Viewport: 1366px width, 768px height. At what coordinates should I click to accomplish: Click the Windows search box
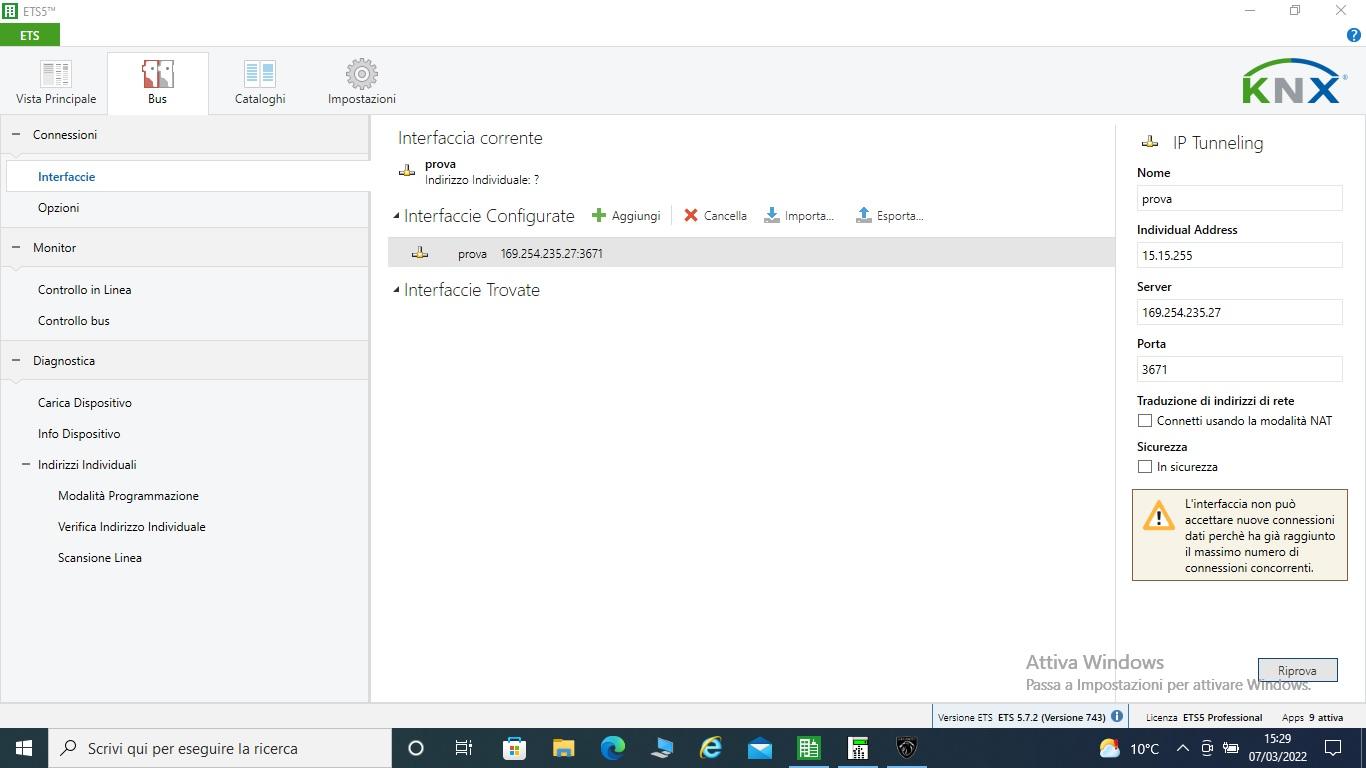point(220,748)
